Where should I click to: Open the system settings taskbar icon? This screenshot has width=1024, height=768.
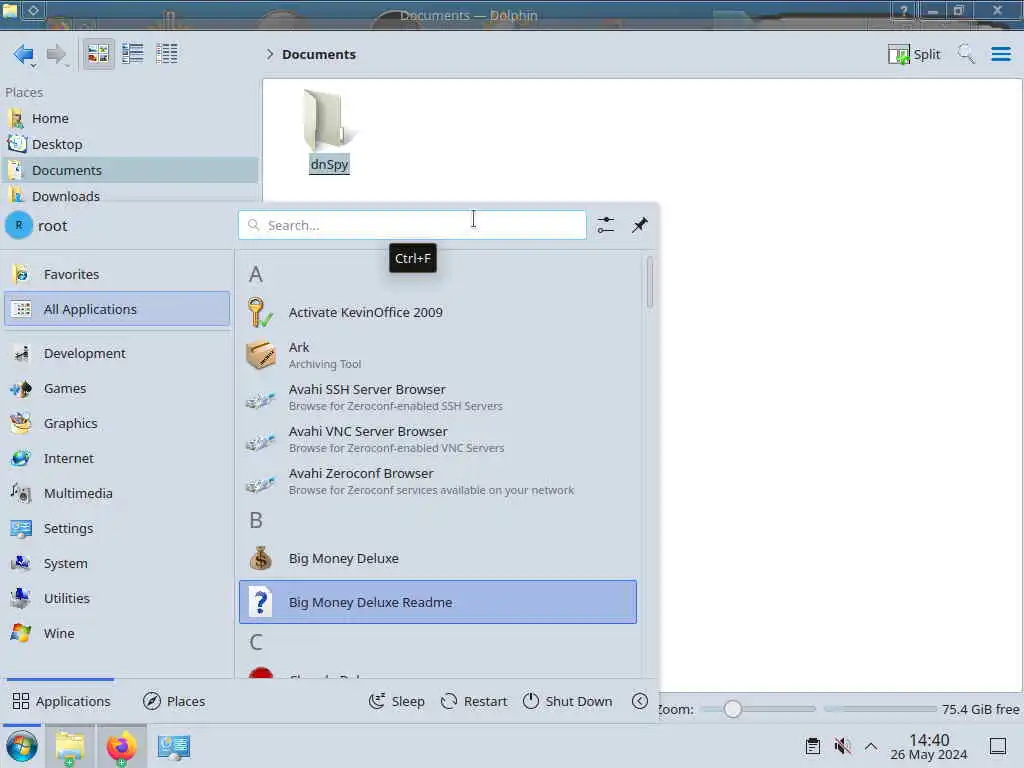point(174,746)
